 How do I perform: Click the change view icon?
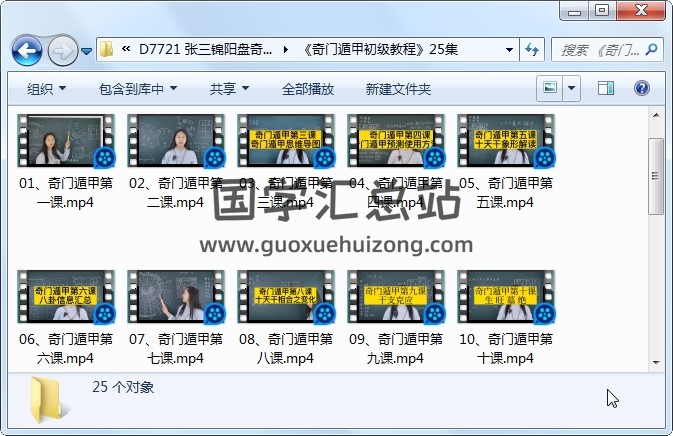(x=550, y=89)
